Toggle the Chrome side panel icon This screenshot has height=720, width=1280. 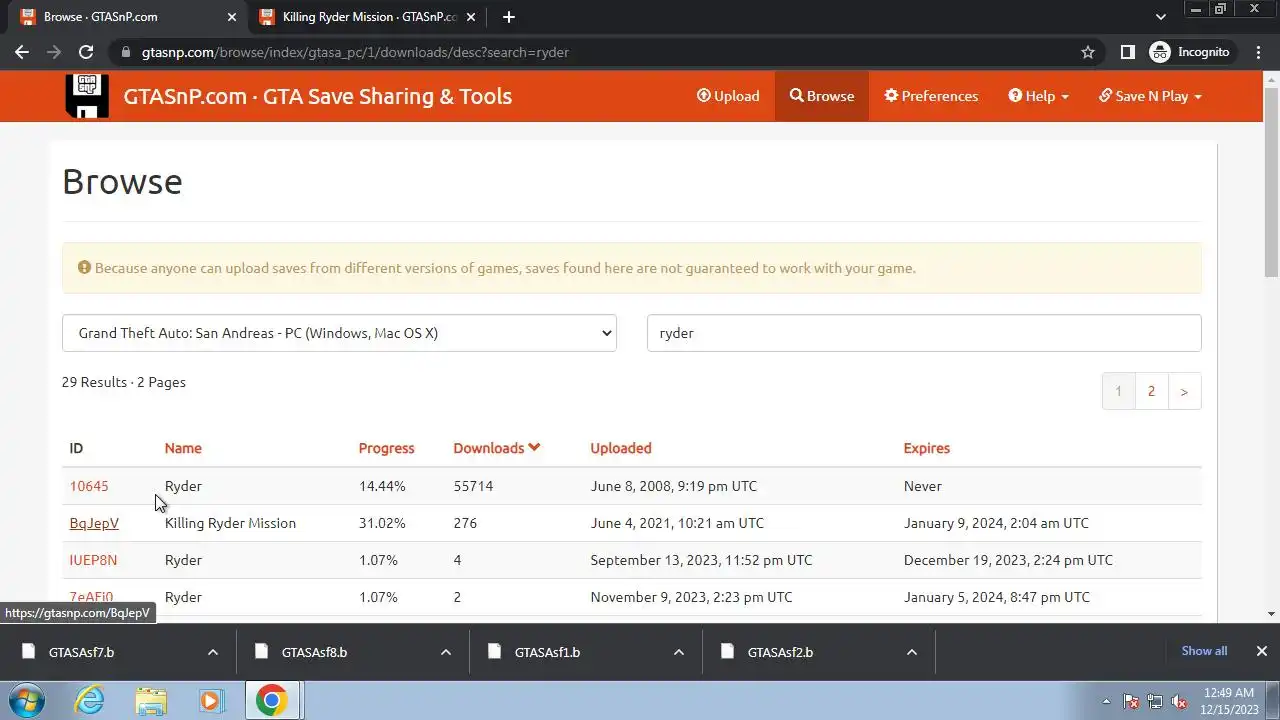point(1127,52)
